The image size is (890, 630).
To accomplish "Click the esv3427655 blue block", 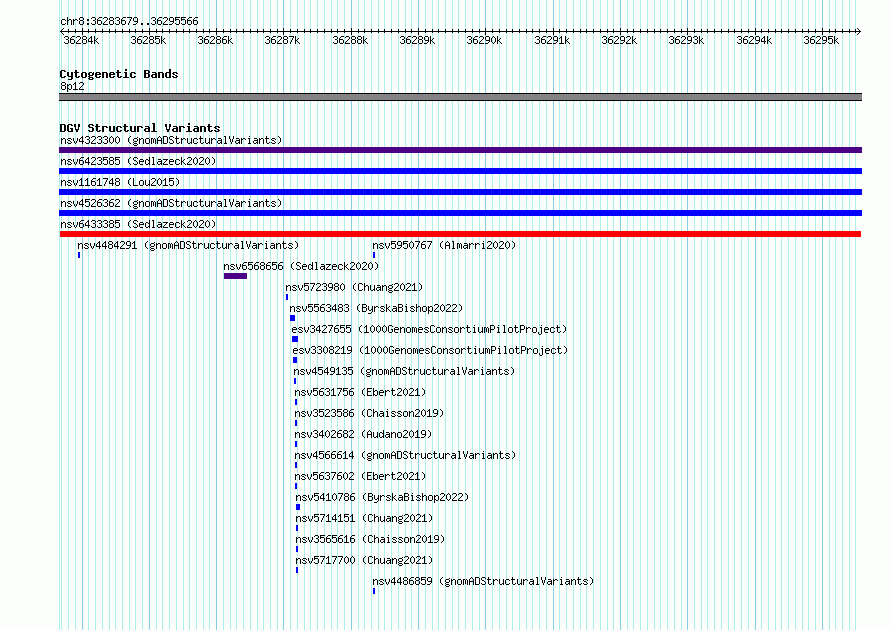I will click(295, 339).
